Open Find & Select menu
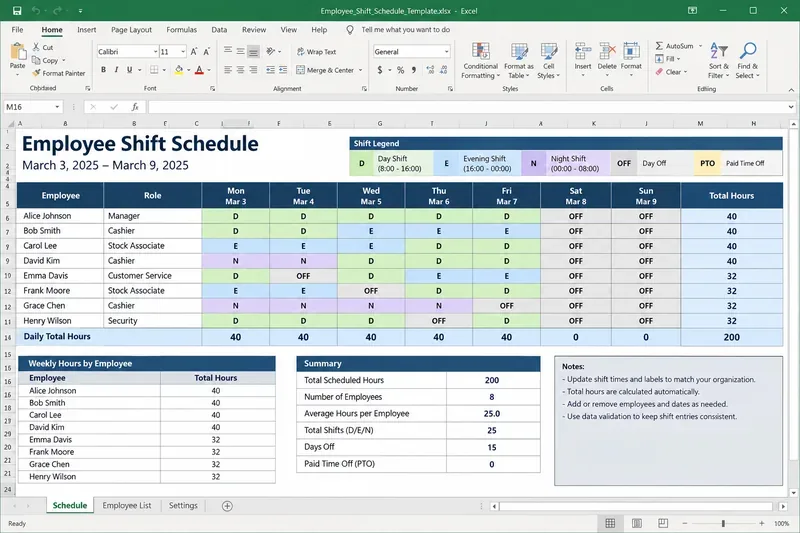This screenshot has height=533, width=800. click(747, 61)
